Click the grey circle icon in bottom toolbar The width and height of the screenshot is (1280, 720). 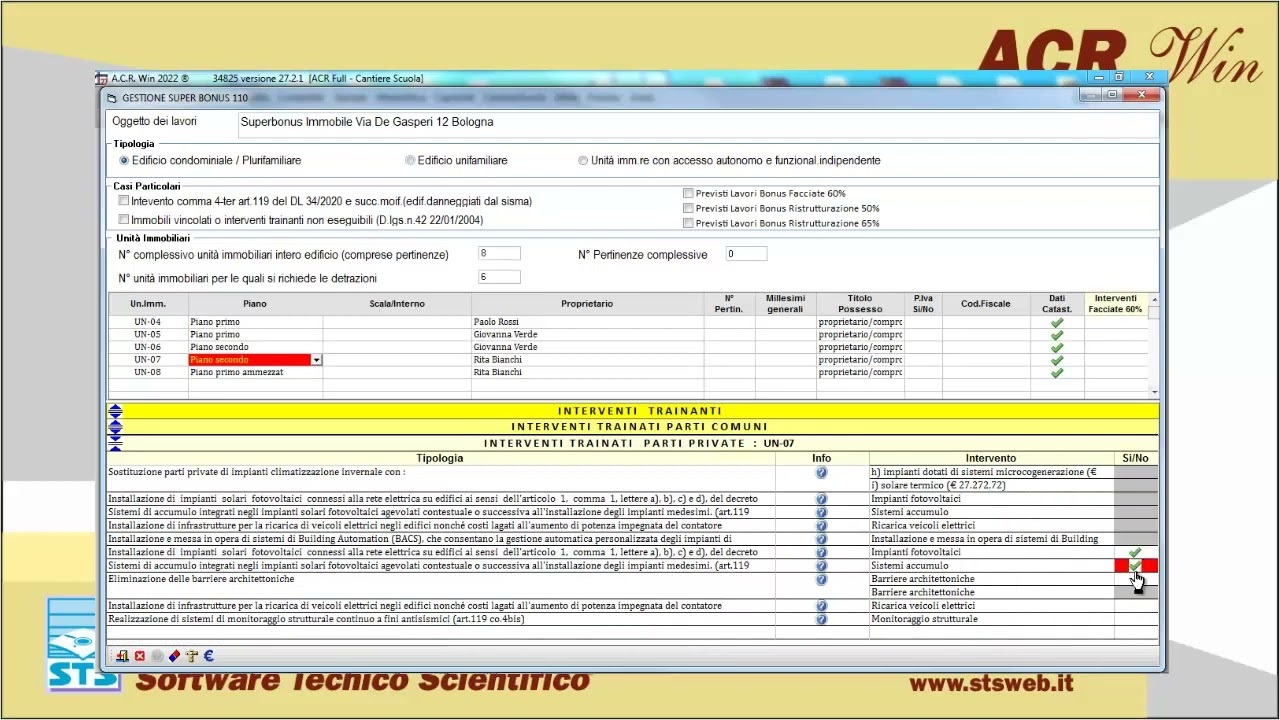pos(157,656)
